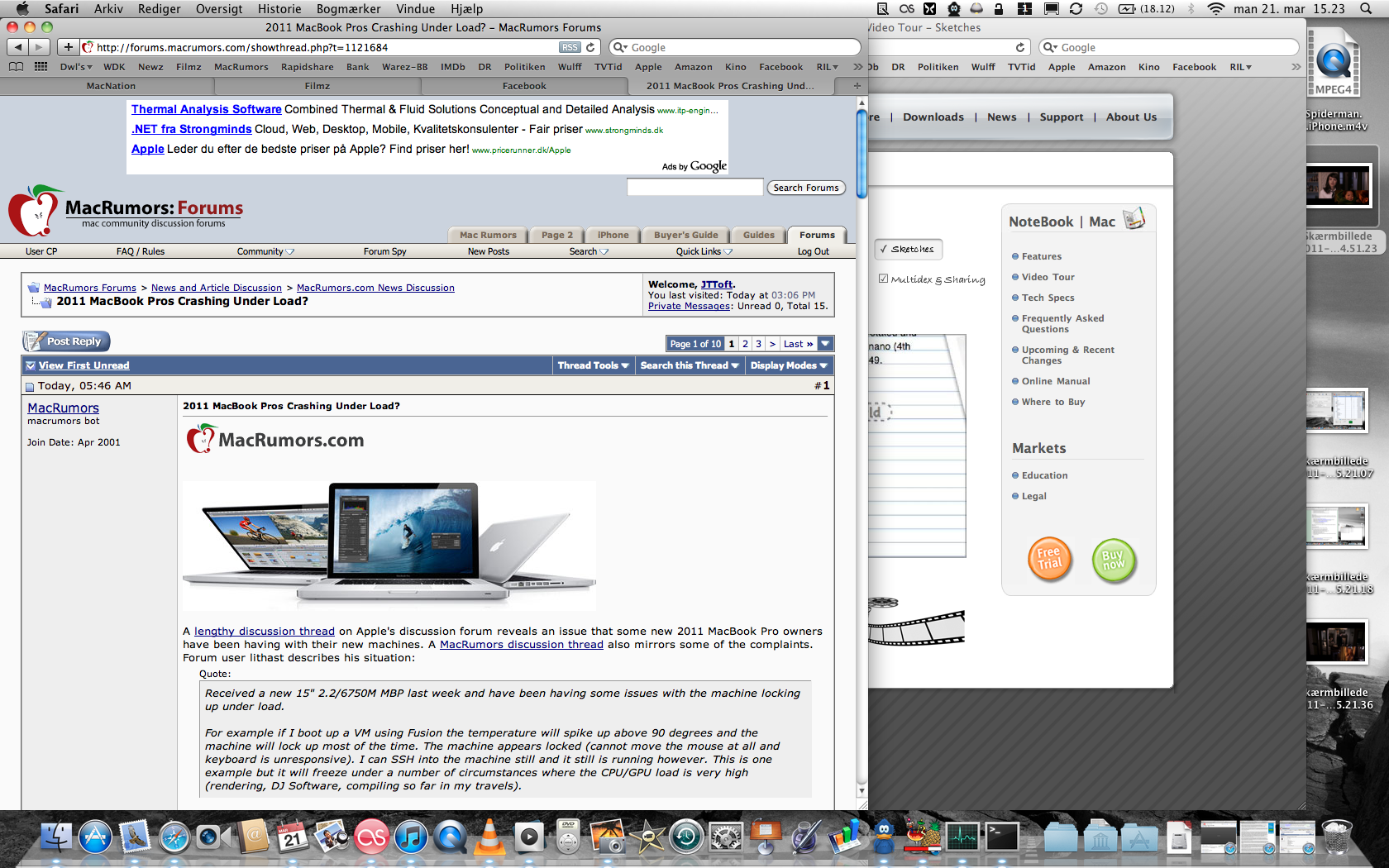Launch iTunes from the dock
The width and height of the screenshot is (1389, 868).
(x=410, y=837)
